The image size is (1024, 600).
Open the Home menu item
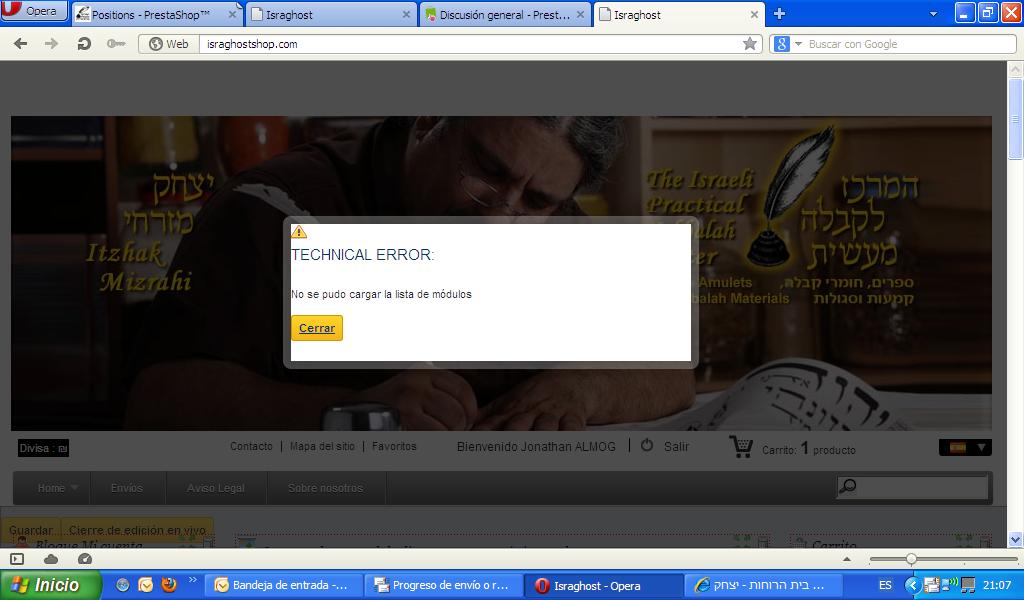52,488
